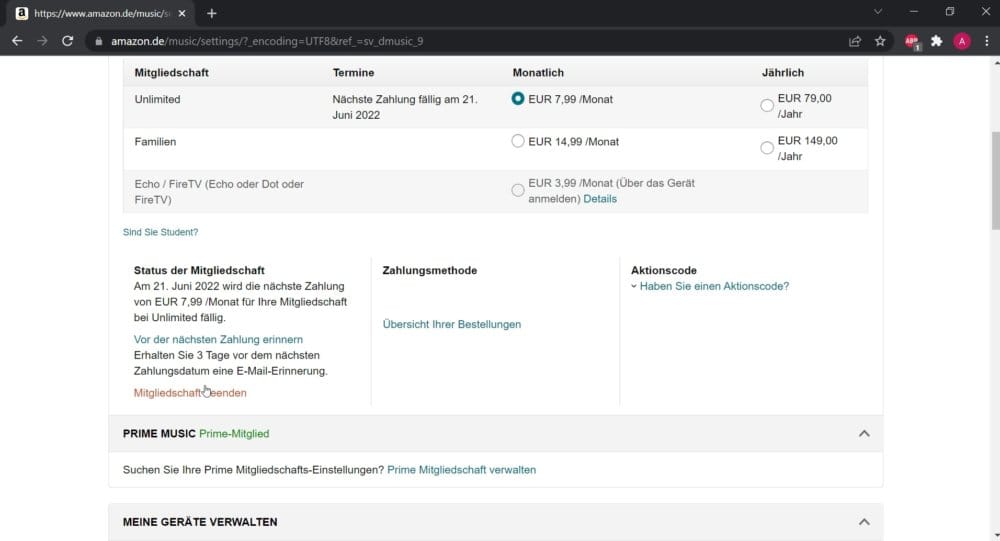Select Unlimited monthly EUR 7,99 plan
Screen dimensions: 1000x541
[x=518, y=99]
